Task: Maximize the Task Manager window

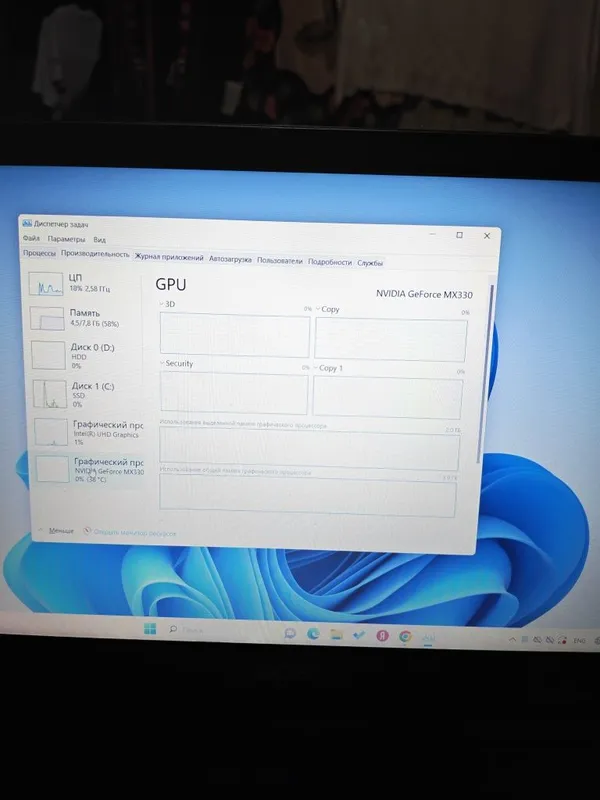Action: click(x=459, y=235)
